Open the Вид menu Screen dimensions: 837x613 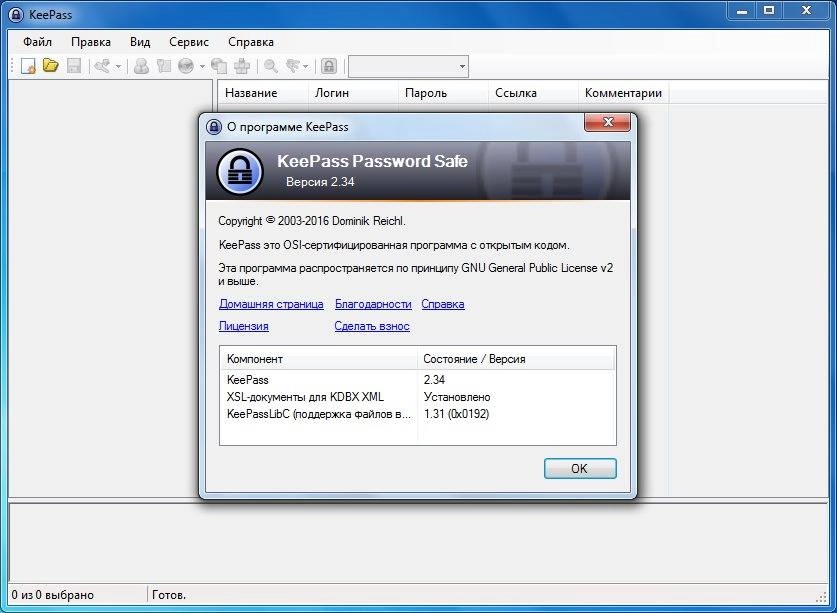(140, 42)
